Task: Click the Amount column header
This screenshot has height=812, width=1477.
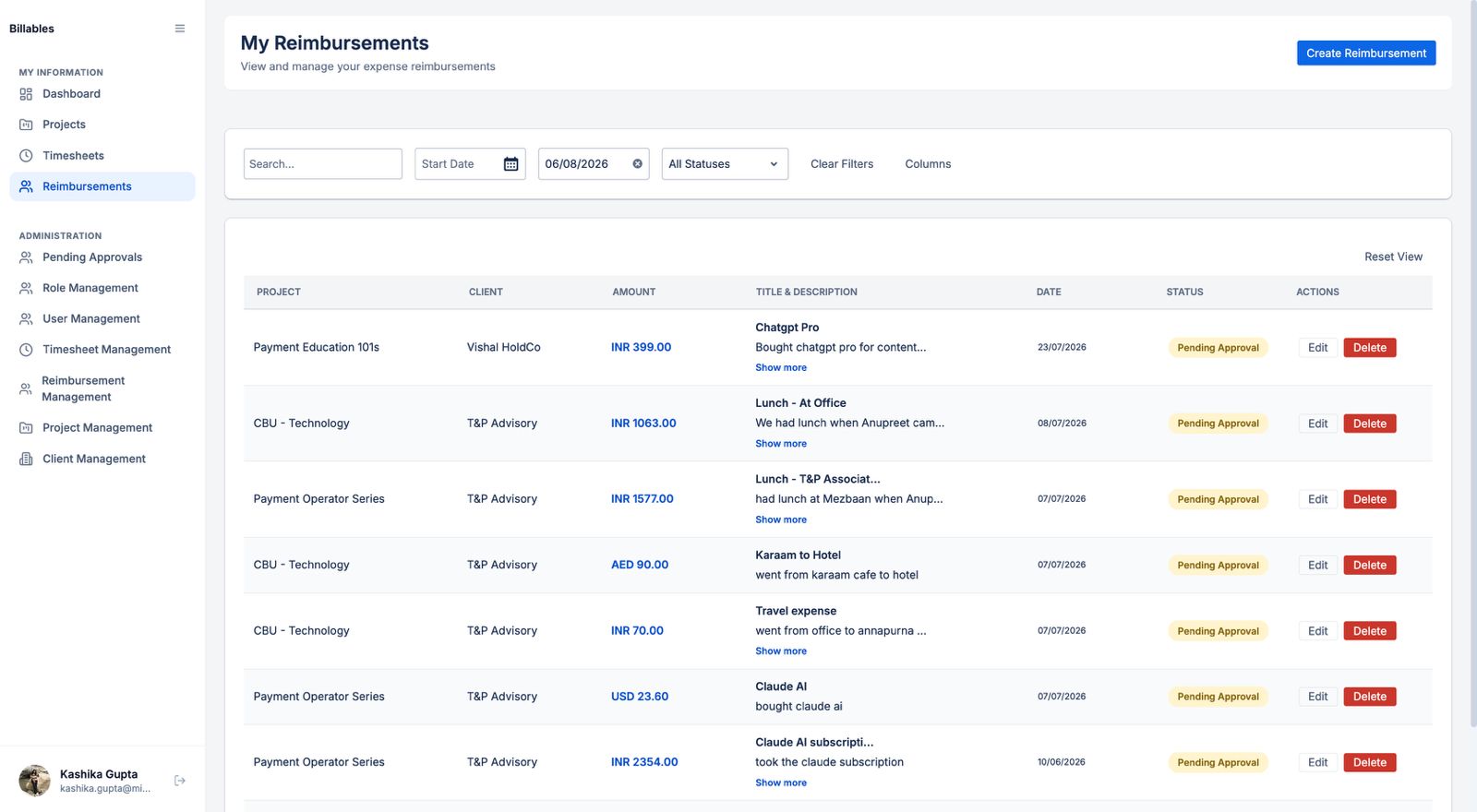Action: tap(634, 293)
